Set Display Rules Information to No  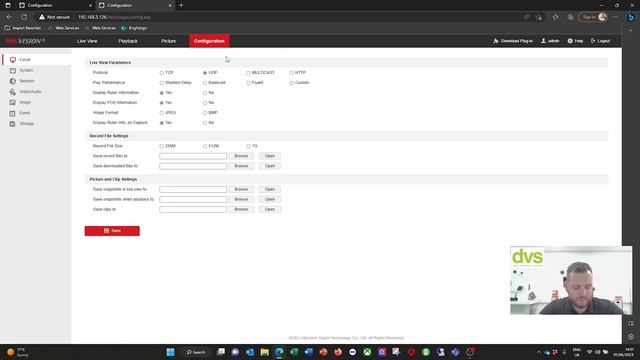(205, 93)
